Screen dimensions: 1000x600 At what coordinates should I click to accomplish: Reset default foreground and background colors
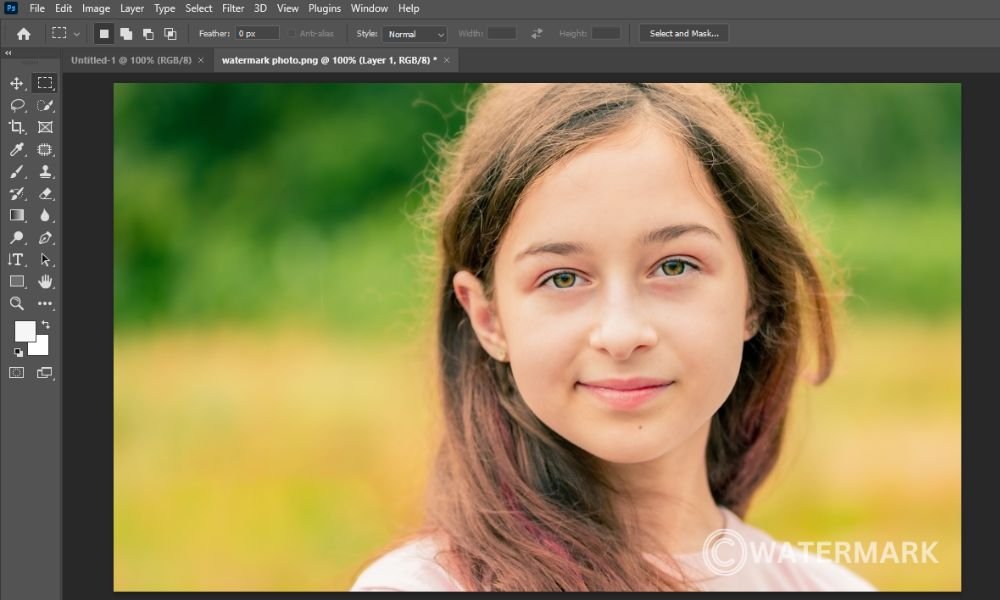(18, 352)
